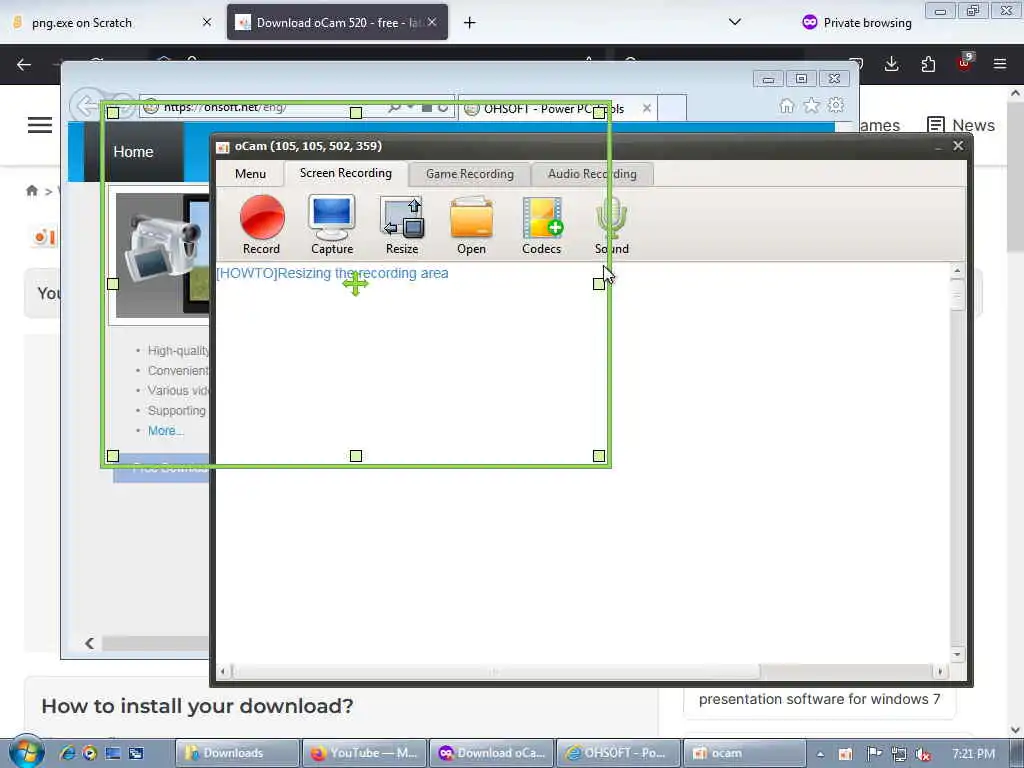Image resolution: width=1024 pixels, height=768 pixels.
Task: Click the uBlock Origin shield icon
Action: [965, 63]
